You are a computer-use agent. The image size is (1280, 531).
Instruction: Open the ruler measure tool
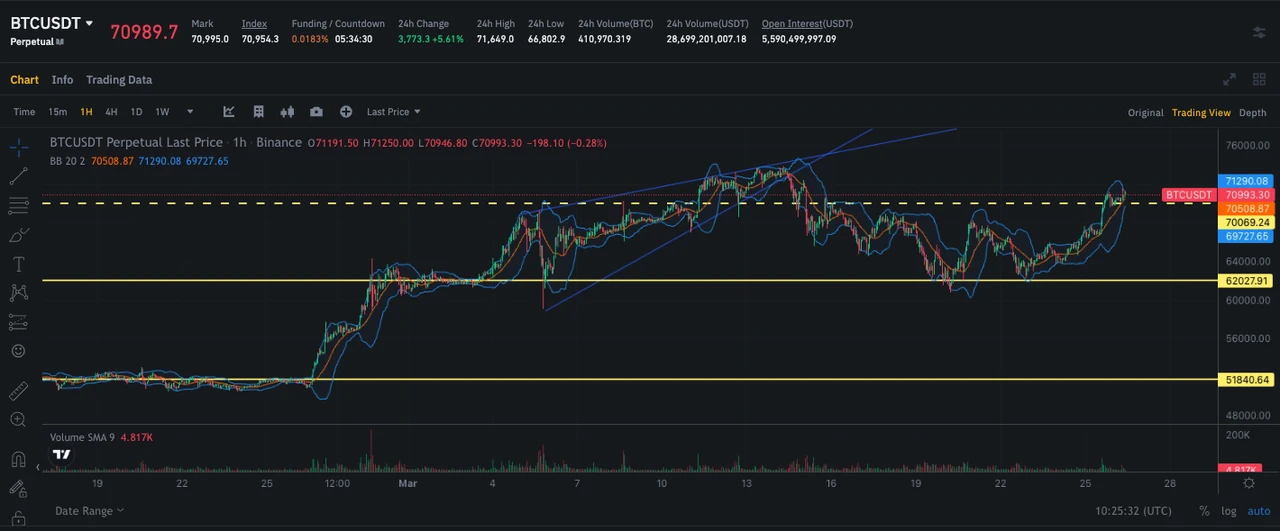click(x=18, y=390)
